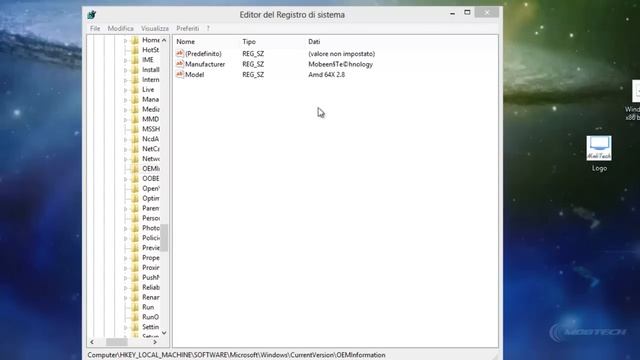Click the Registry Editor title bar app icon
The image size is (640, 360).
click(x=91, y=15)
